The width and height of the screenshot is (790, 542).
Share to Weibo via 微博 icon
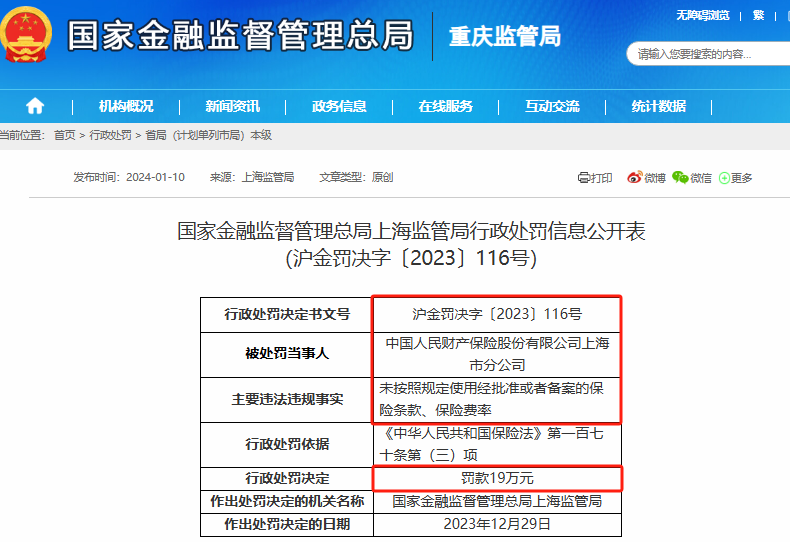tap(646, 177)
